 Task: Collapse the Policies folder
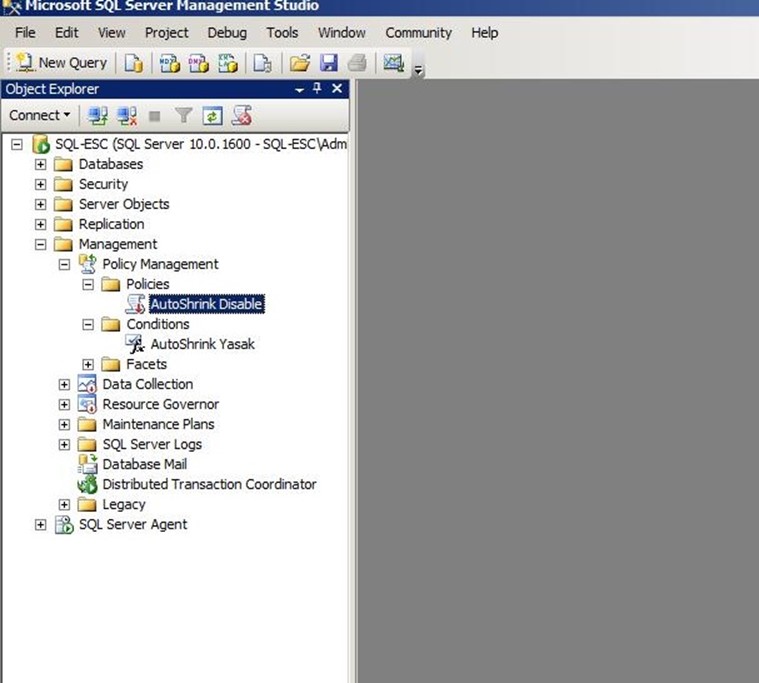click(88, 284)
